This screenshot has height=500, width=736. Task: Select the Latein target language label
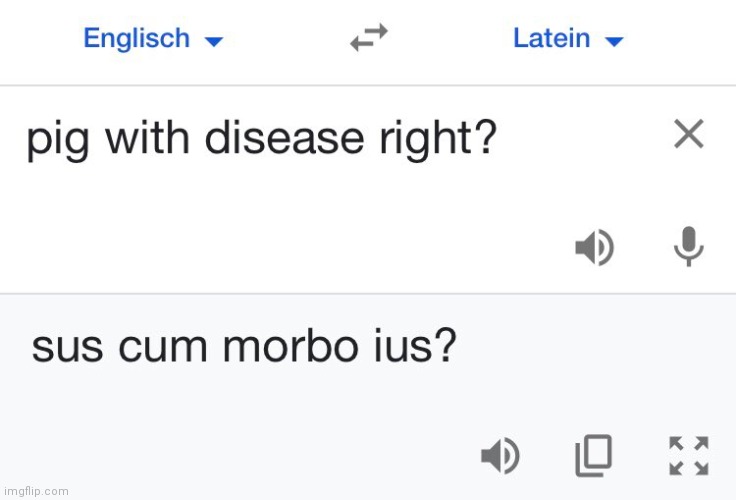point(551,39)
